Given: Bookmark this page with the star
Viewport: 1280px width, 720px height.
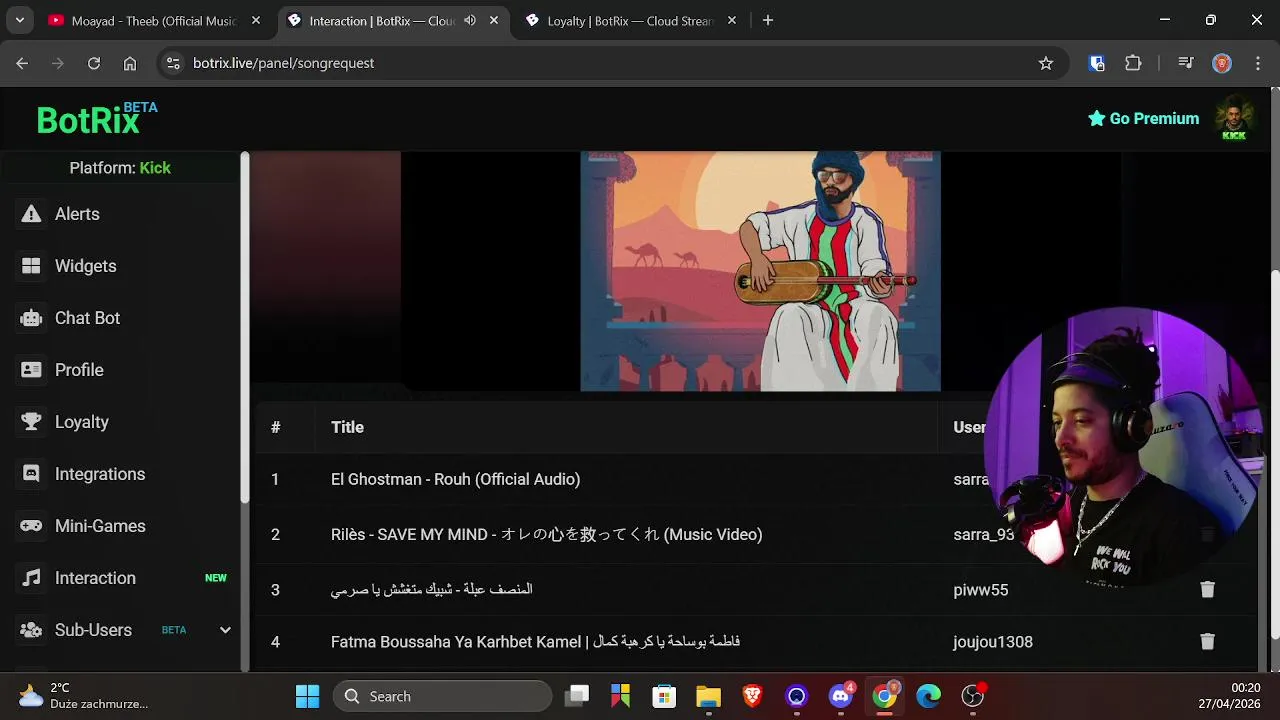Looking at the screenshot, I should click(x=1046, y=63).
